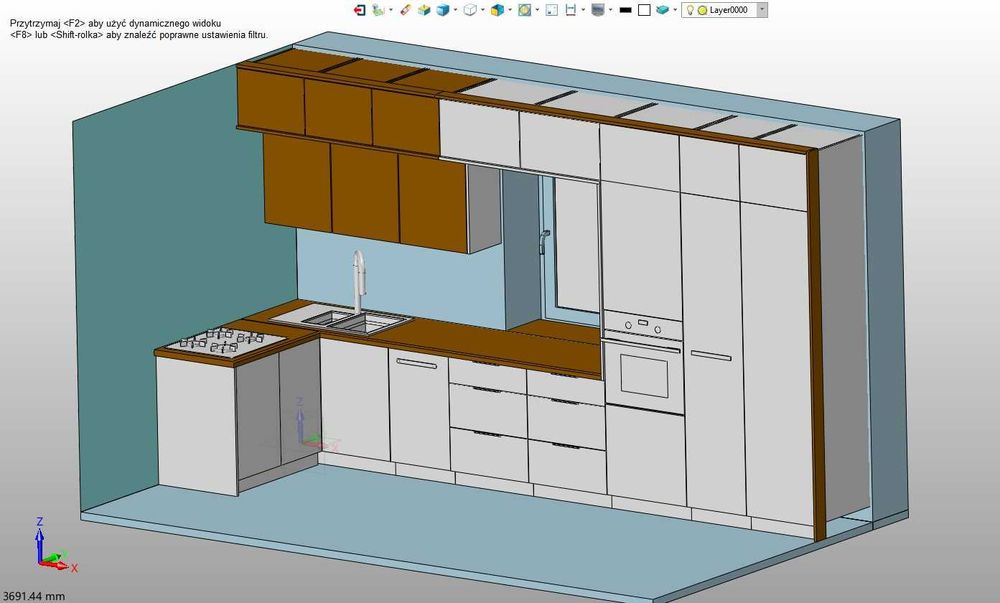Click the black line weight swatch
This screenshot has width=1000, height=603.
[x=625, y=10]
